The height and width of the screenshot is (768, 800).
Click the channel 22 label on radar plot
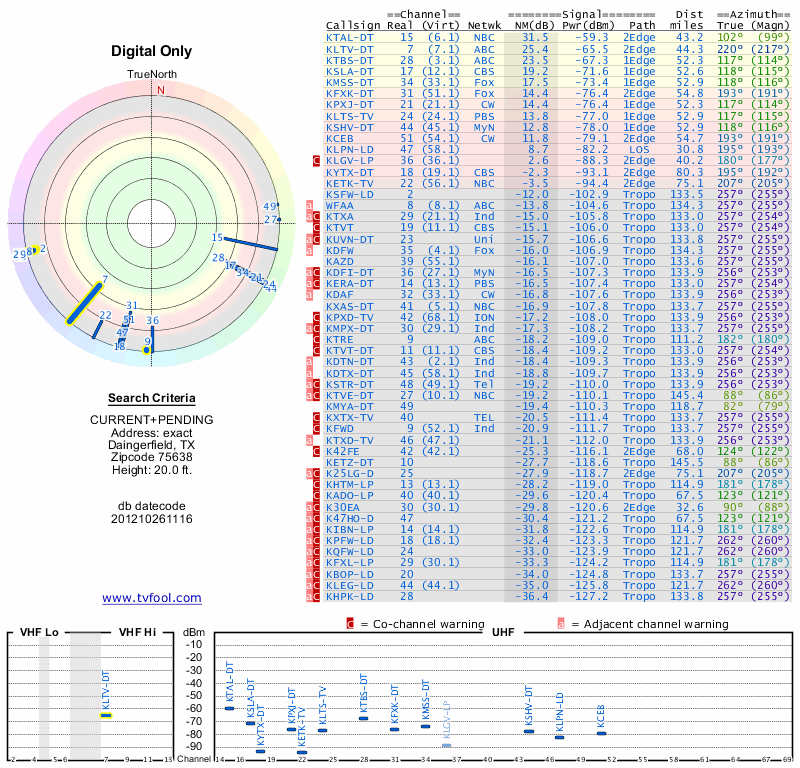click(106, 315)
